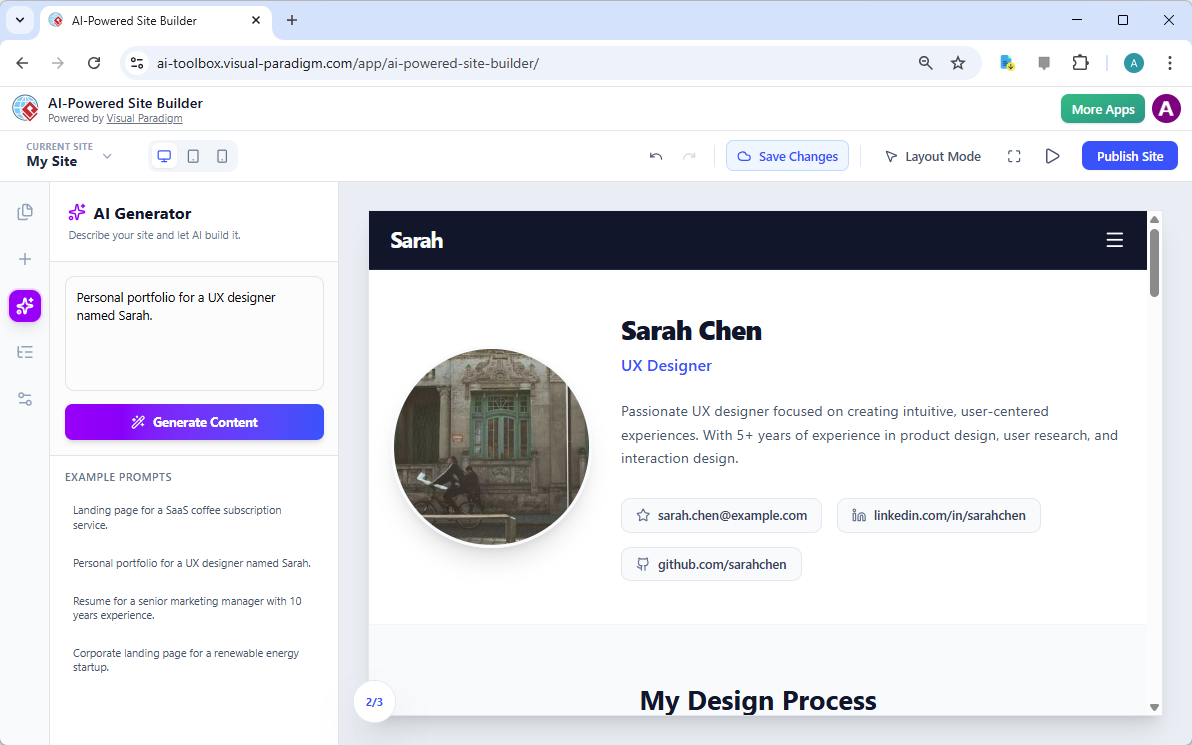The width and height of the screenshot is (1192, 745).
Task: Click the undo arrow in the toolbar
Action: tap(656, 156)
